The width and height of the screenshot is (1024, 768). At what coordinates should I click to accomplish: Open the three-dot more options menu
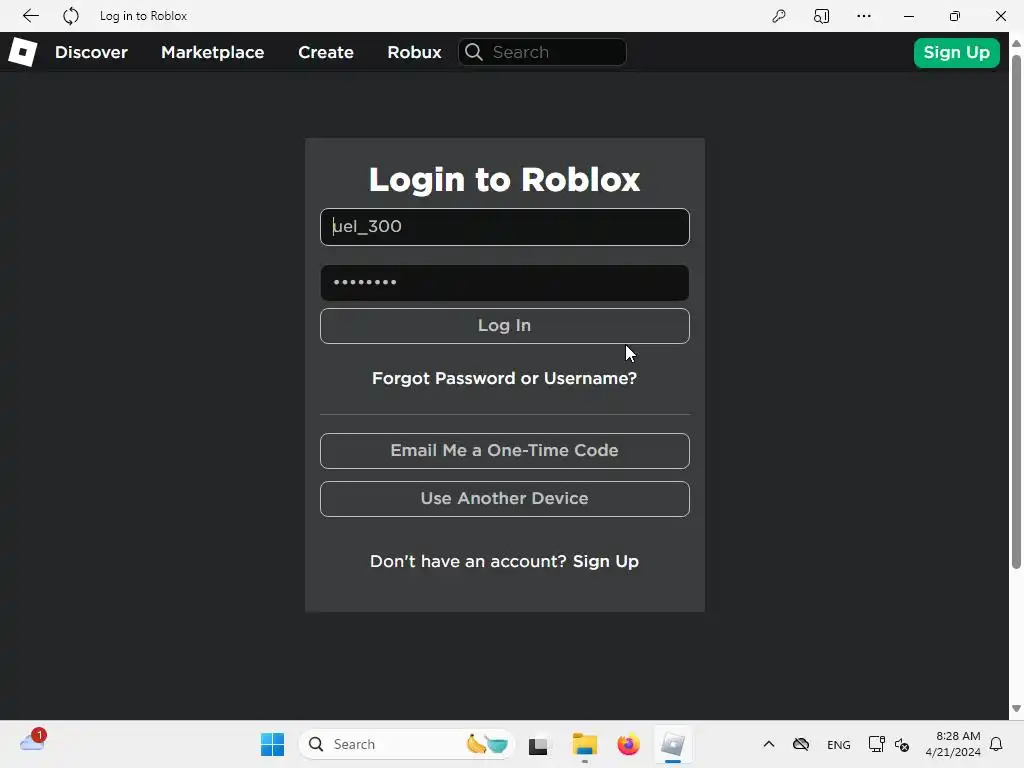click(864, 16)
